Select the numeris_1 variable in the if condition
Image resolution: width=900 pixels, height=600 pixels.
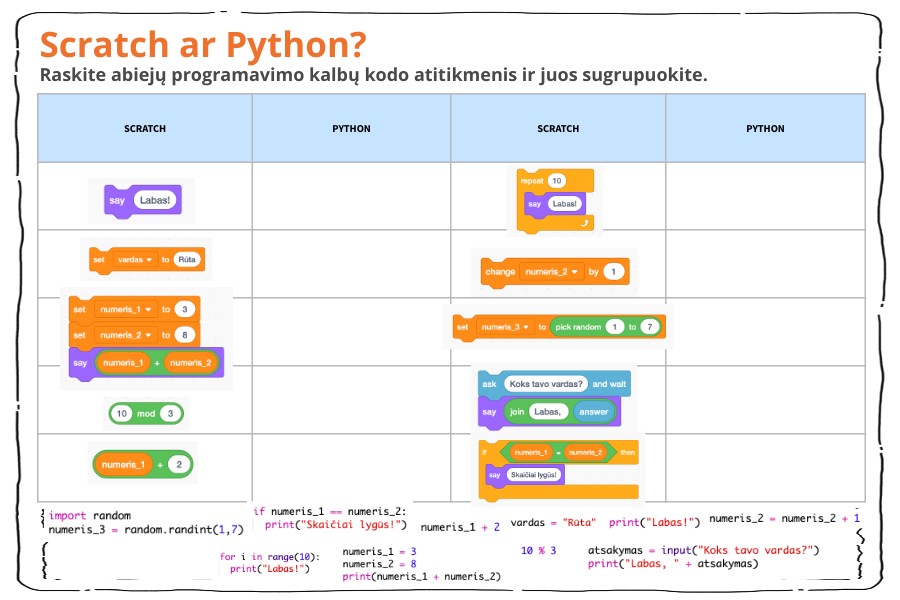point(531,452)
